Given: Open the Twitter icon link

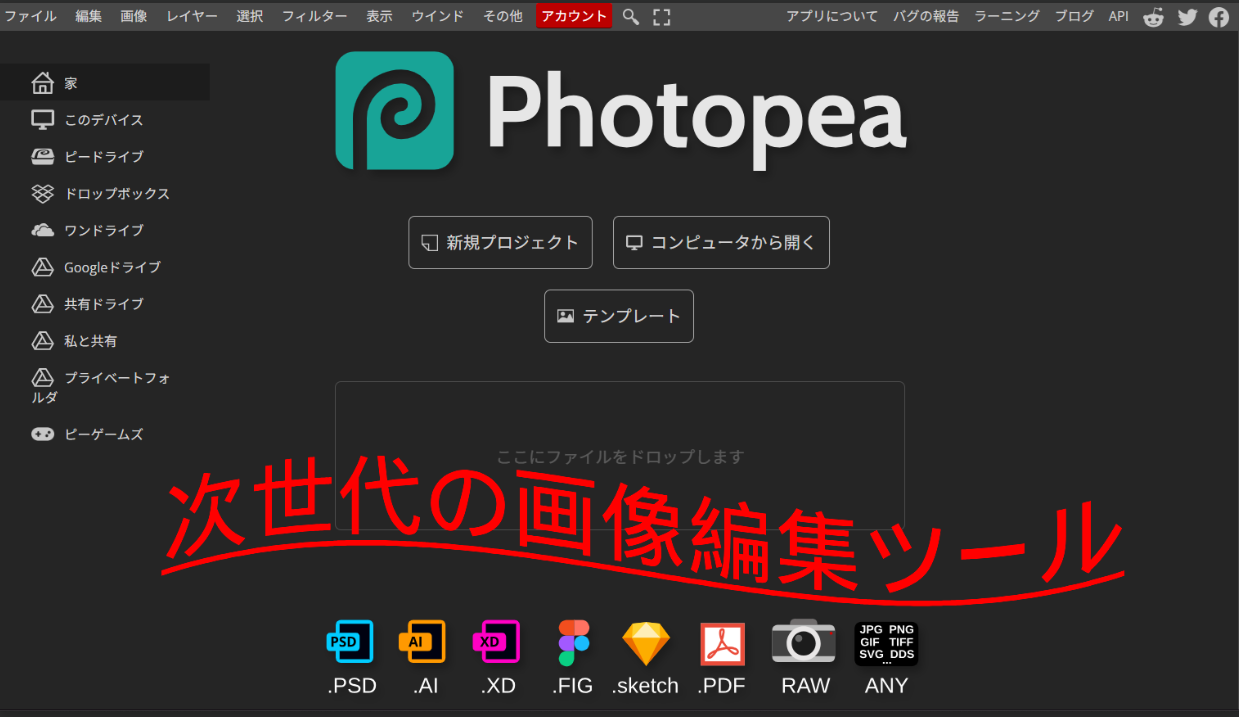Looking at the screenshot, I should point(1187,17).
